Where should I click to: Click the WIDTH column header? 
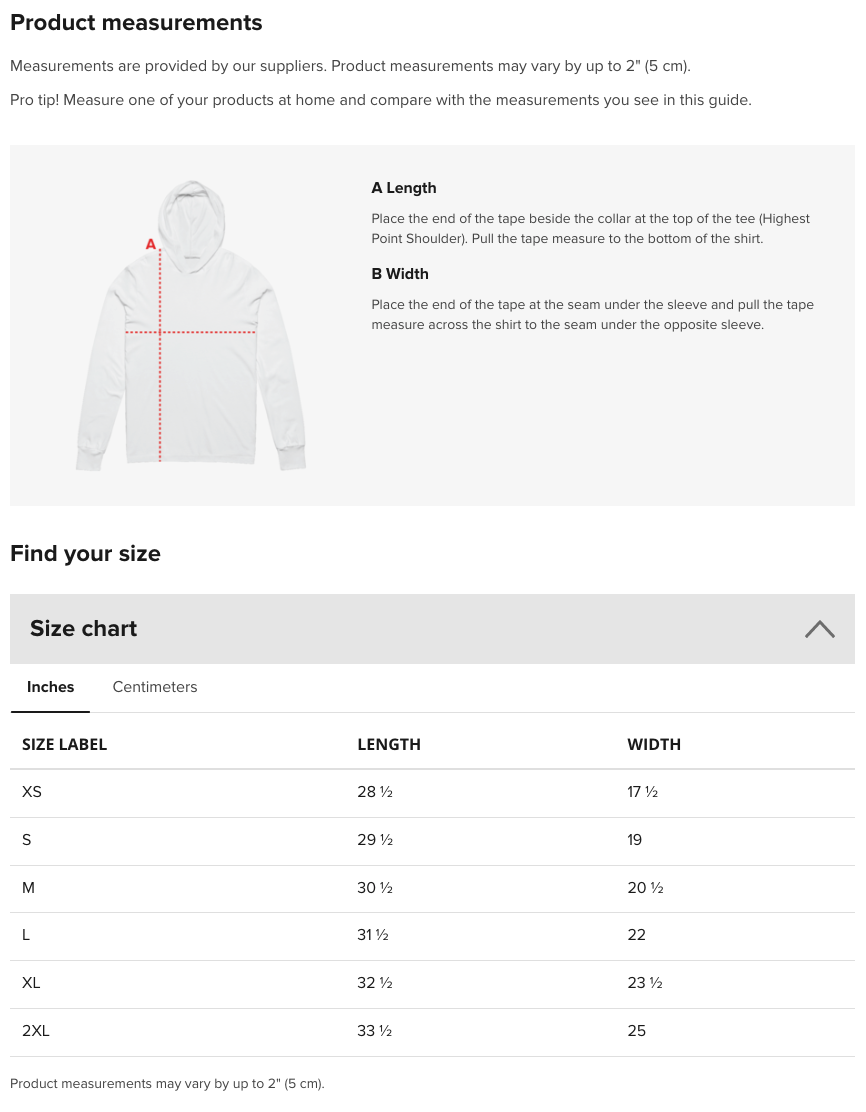(654, 744)
